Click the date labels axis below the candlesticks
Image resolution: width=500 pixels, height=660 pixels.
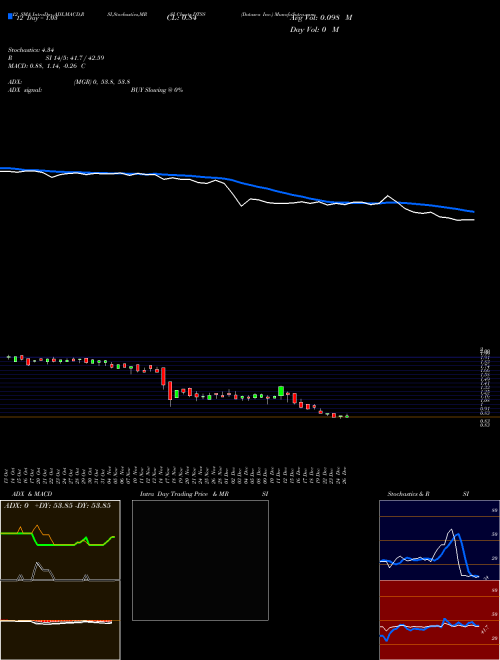click(176, 475)
